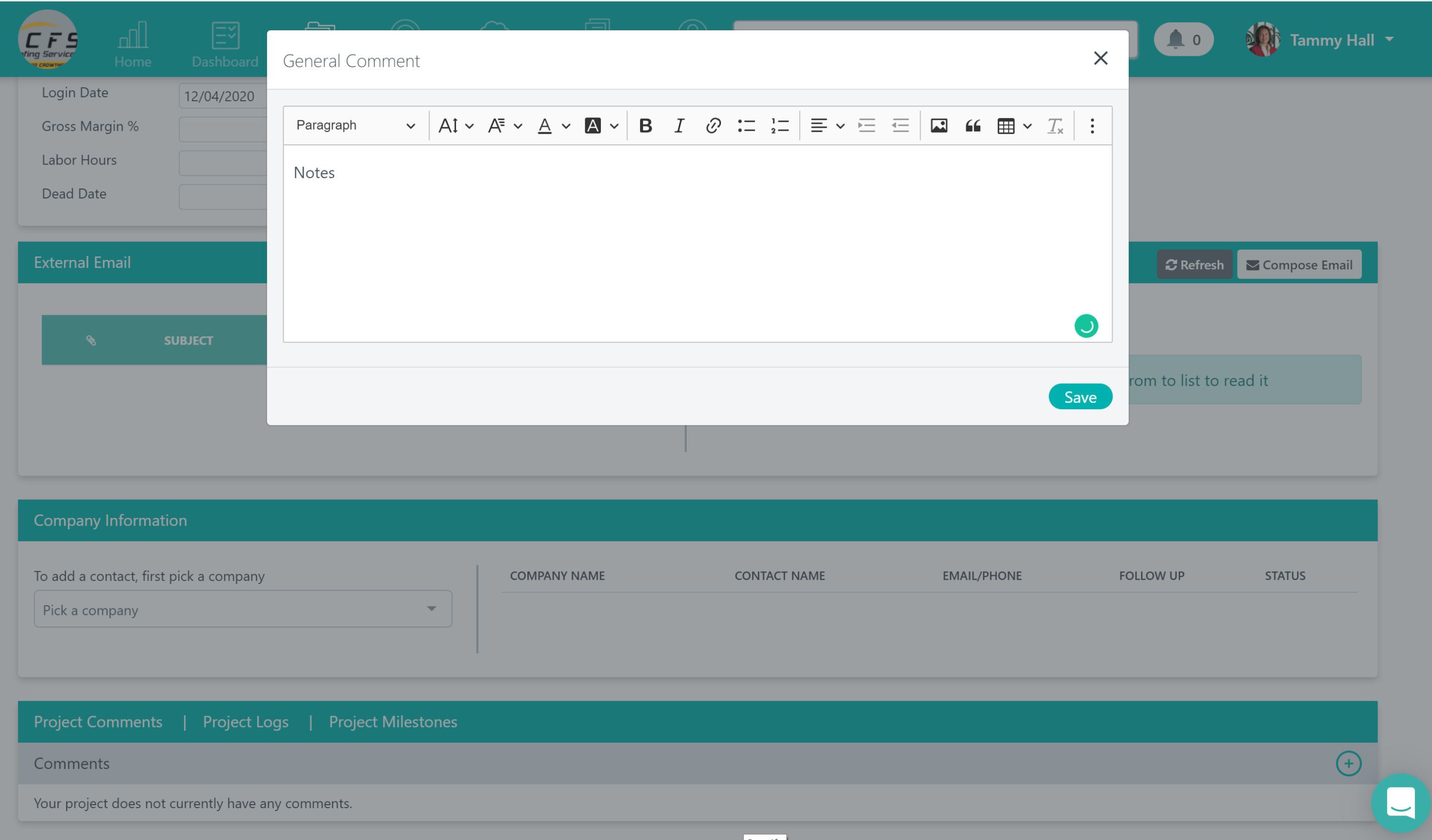Open the text alignment tool
Image resolution: width=1432 pixels, height=840 pixels.
tap(818, 125)
